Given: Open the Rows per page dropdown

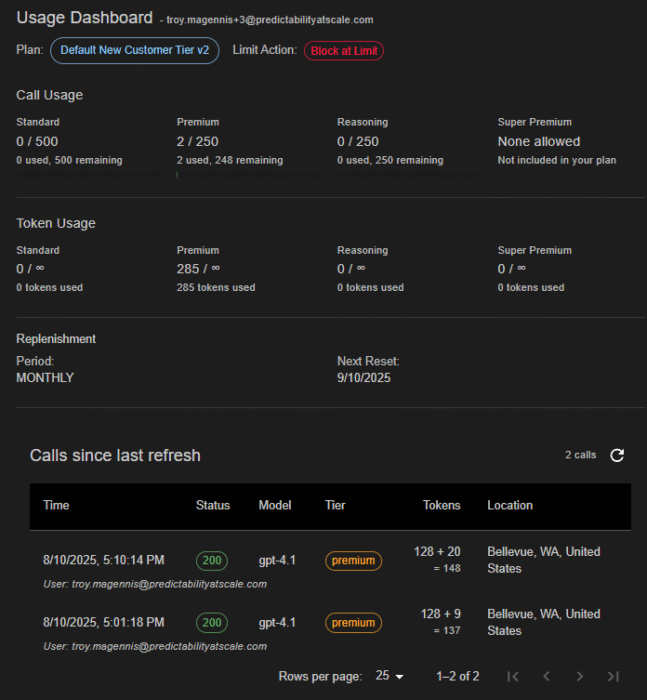Looking at the screenshot, I should [389, 676].
